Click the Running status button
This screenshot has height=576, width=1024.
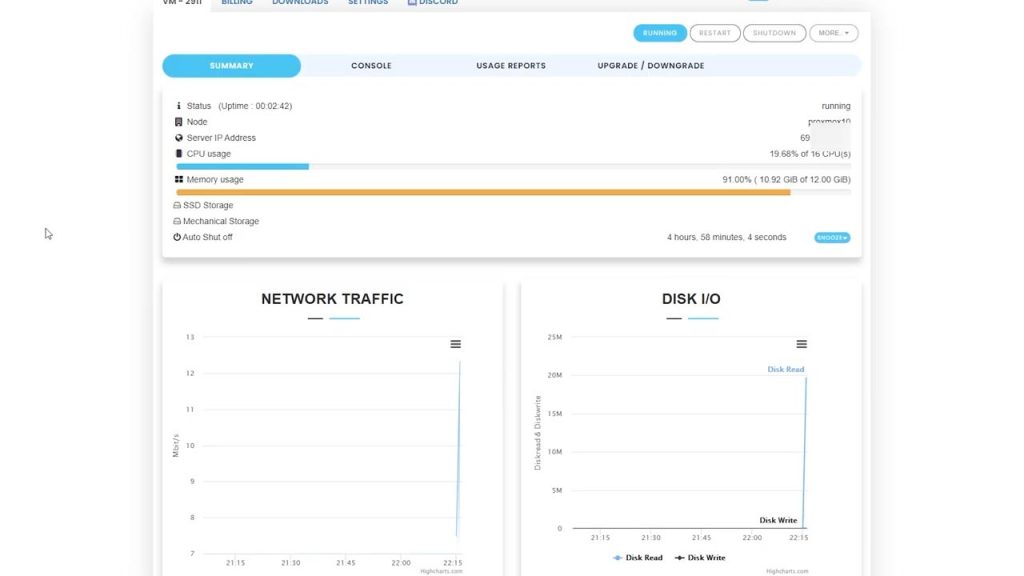[x=660, y=33]
